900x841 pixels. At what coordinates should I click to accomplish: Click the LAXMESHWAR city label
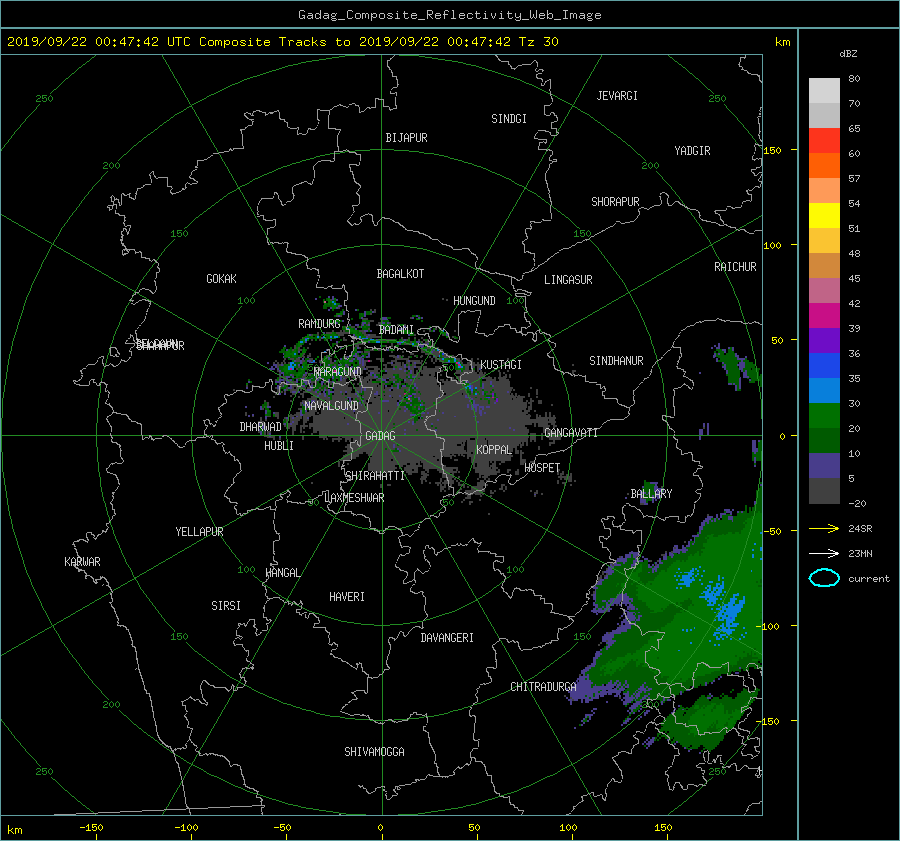(354, 498)
